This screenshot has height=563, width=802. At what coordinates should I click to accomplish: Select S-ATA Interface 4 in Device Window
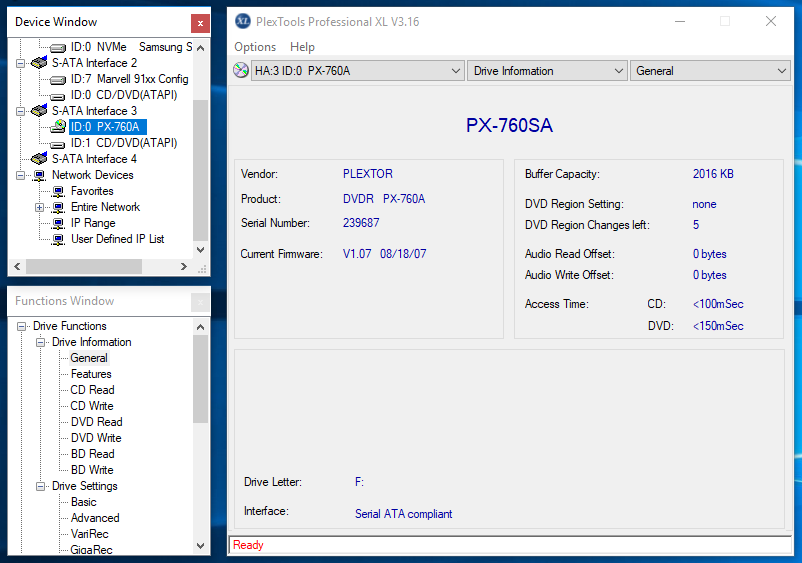94,159
